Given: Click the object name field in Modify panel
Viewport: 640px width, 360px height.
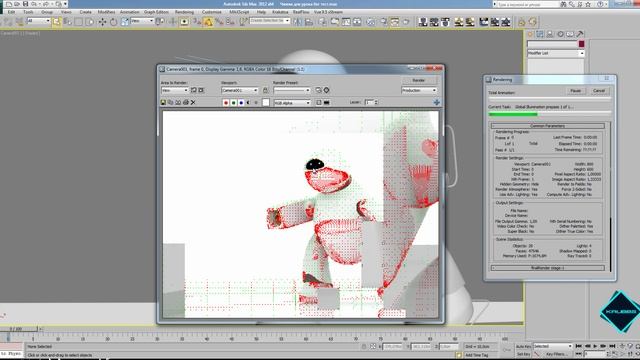Looking at the screenshot, I should [552, 44].
